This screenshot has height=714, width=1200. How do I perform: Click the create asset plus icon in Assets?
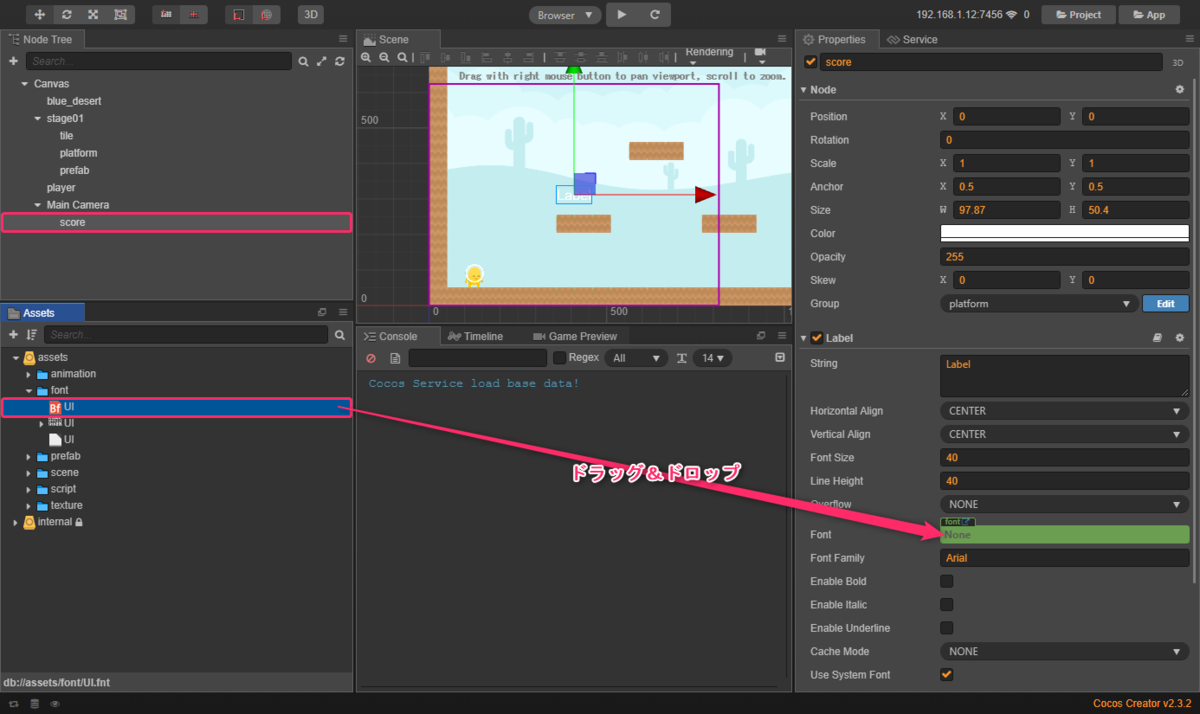[x=13, y=335]
